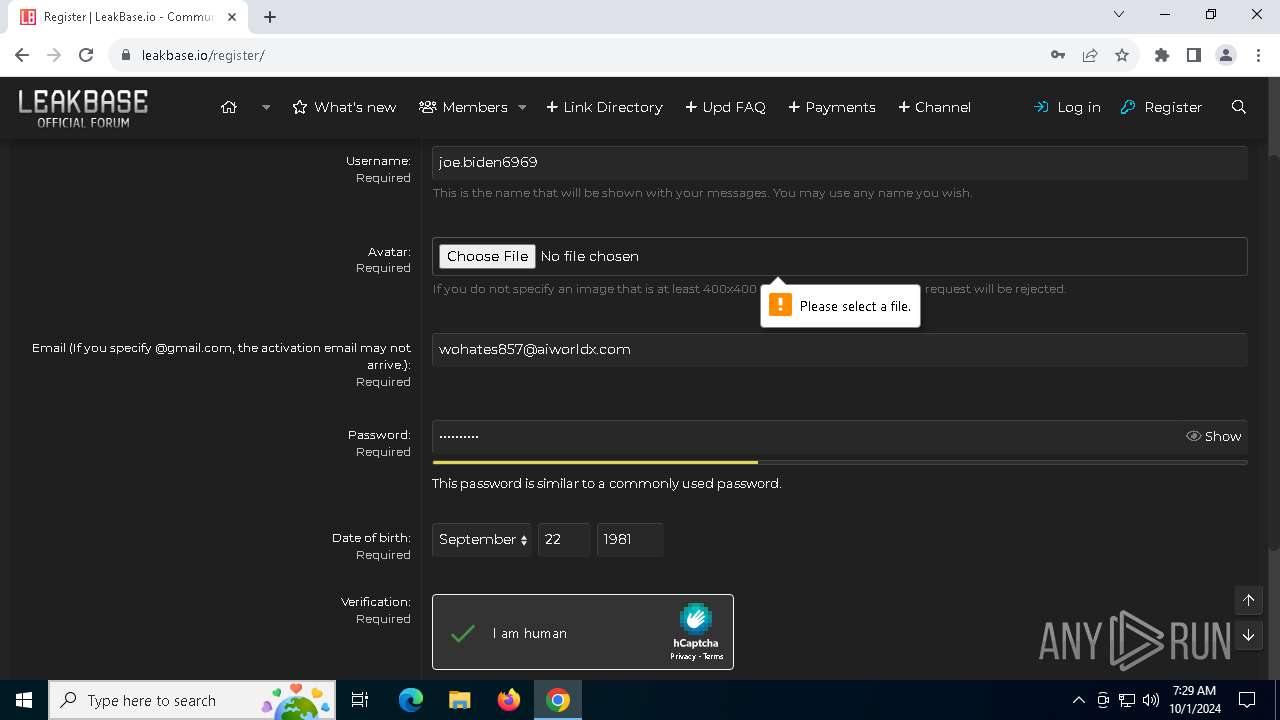Select Chrome icon on taskbar

[x=558, y=700]
